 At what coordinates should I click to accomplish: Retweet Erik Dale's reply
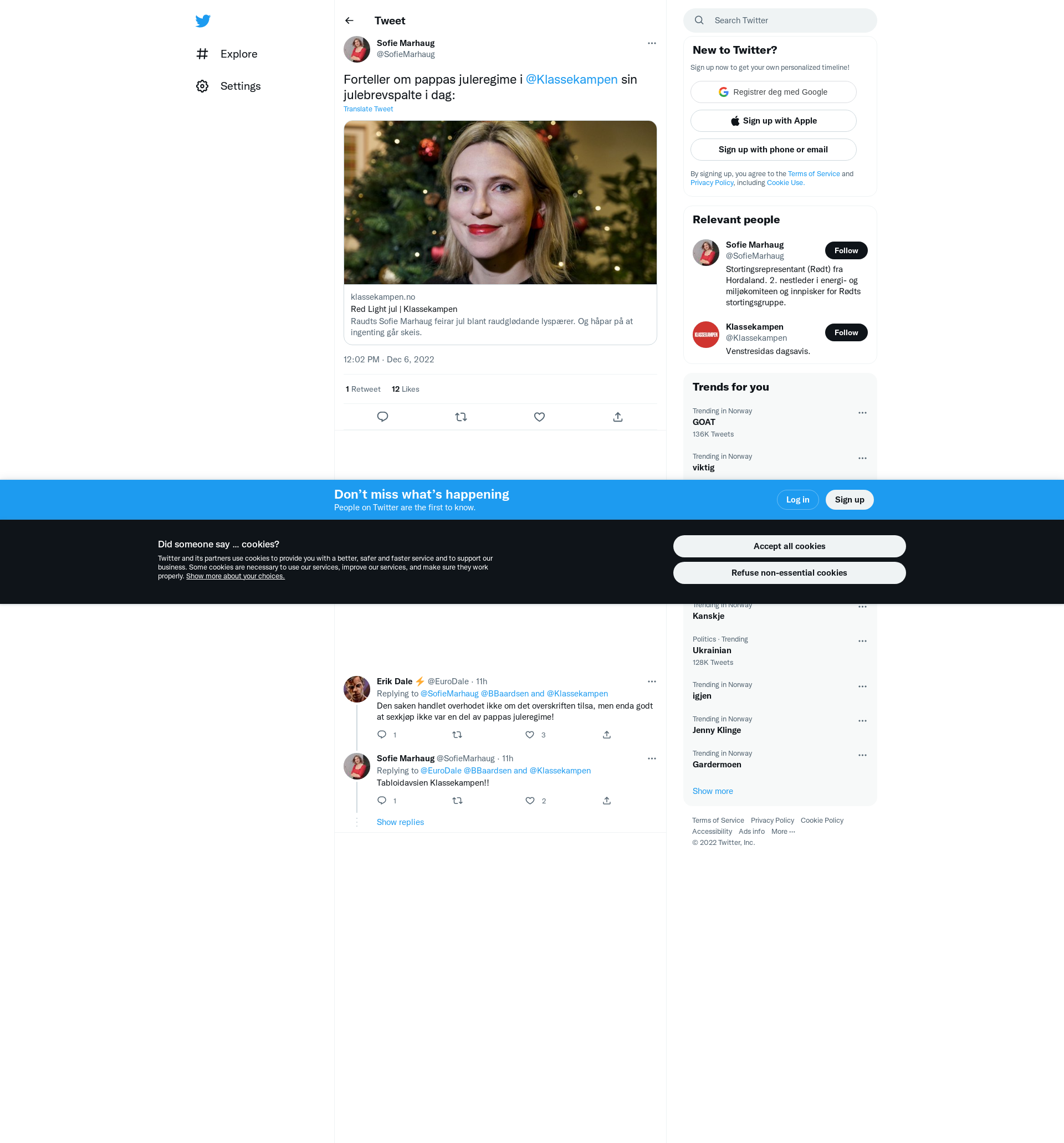tap(457, 735)
